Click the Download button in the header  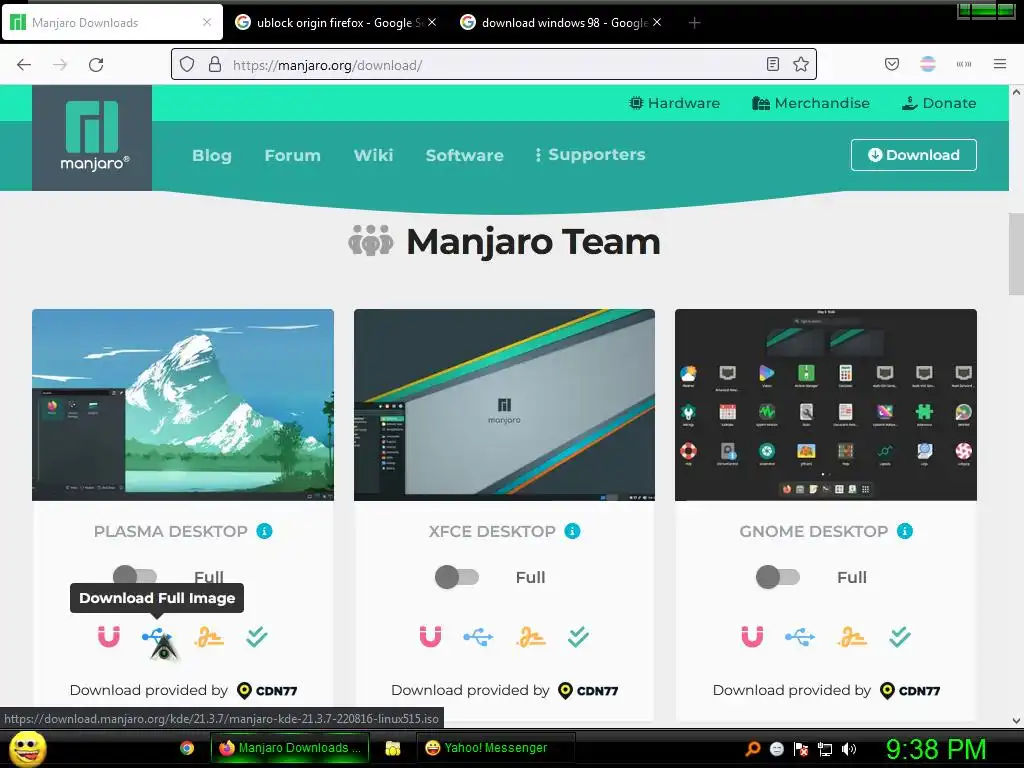[914, 155]
